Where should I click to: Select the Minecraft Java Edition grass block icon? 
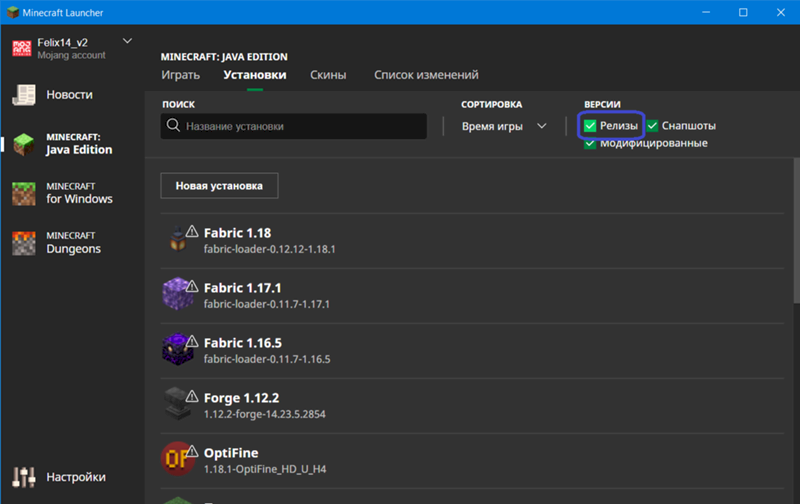click(24, 144)
